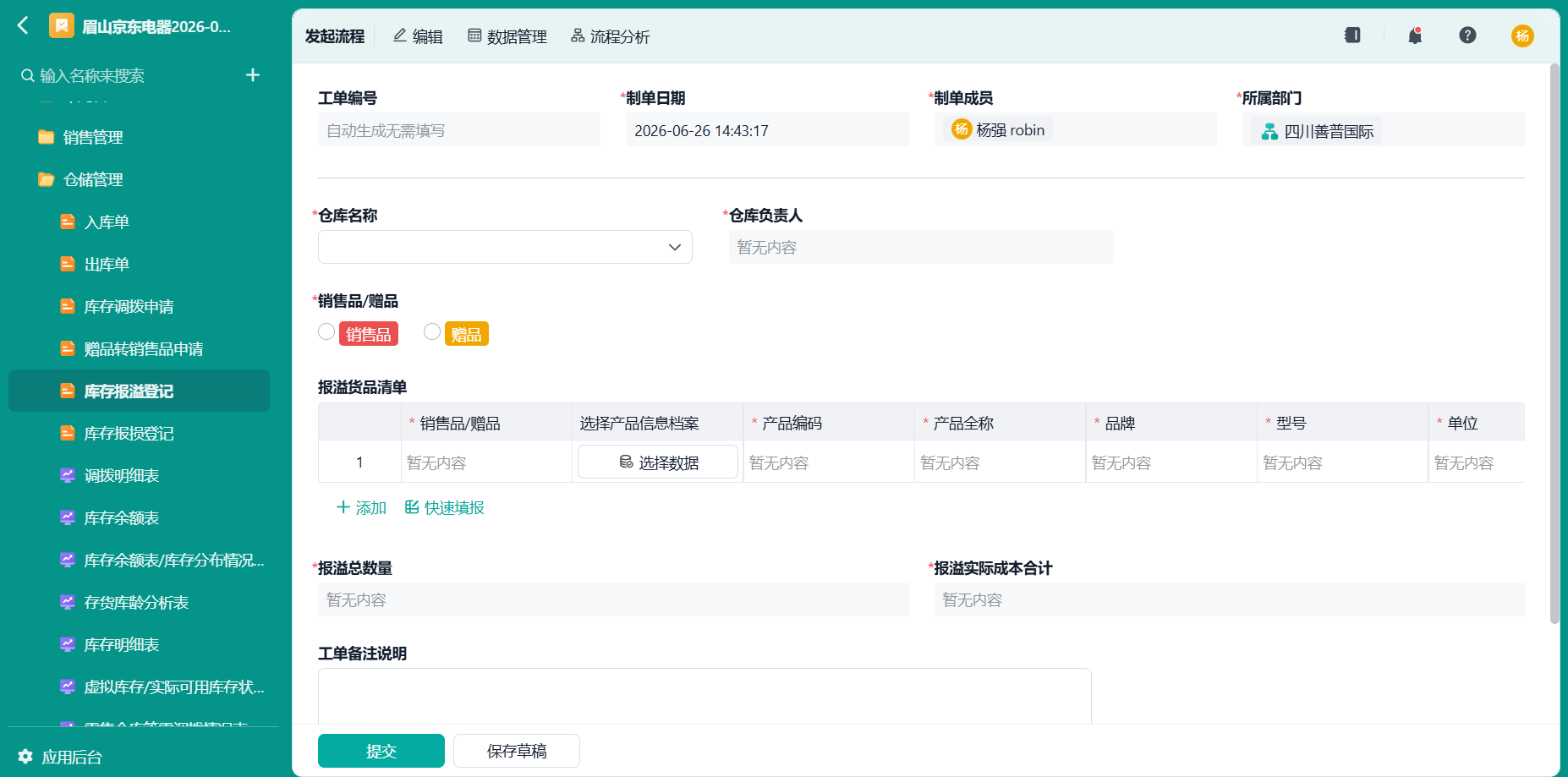1568x777 pixels.
Task: Click the 品牌 column header
Action: pos(1171,422)
